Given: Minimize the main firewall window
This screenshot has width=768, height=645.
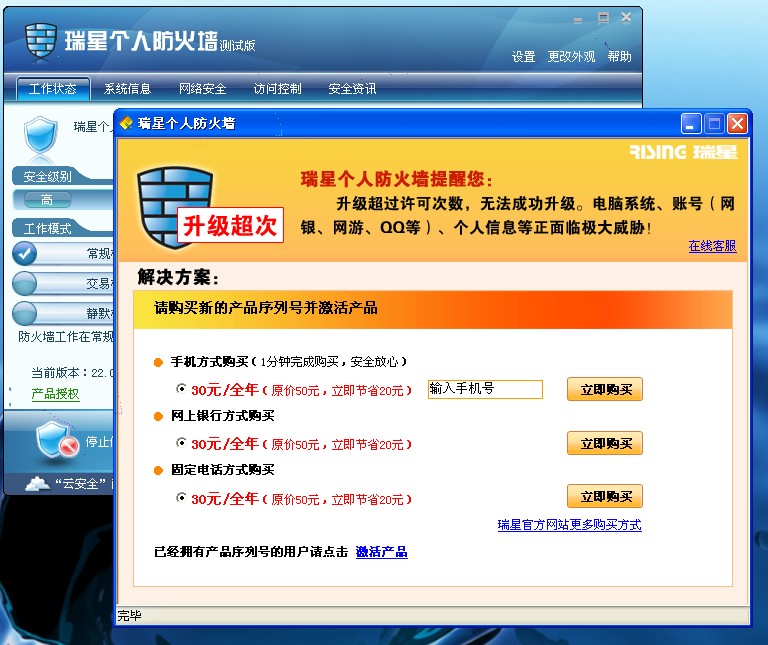Looking at the screenshot, I should click(x=578, y=20).
